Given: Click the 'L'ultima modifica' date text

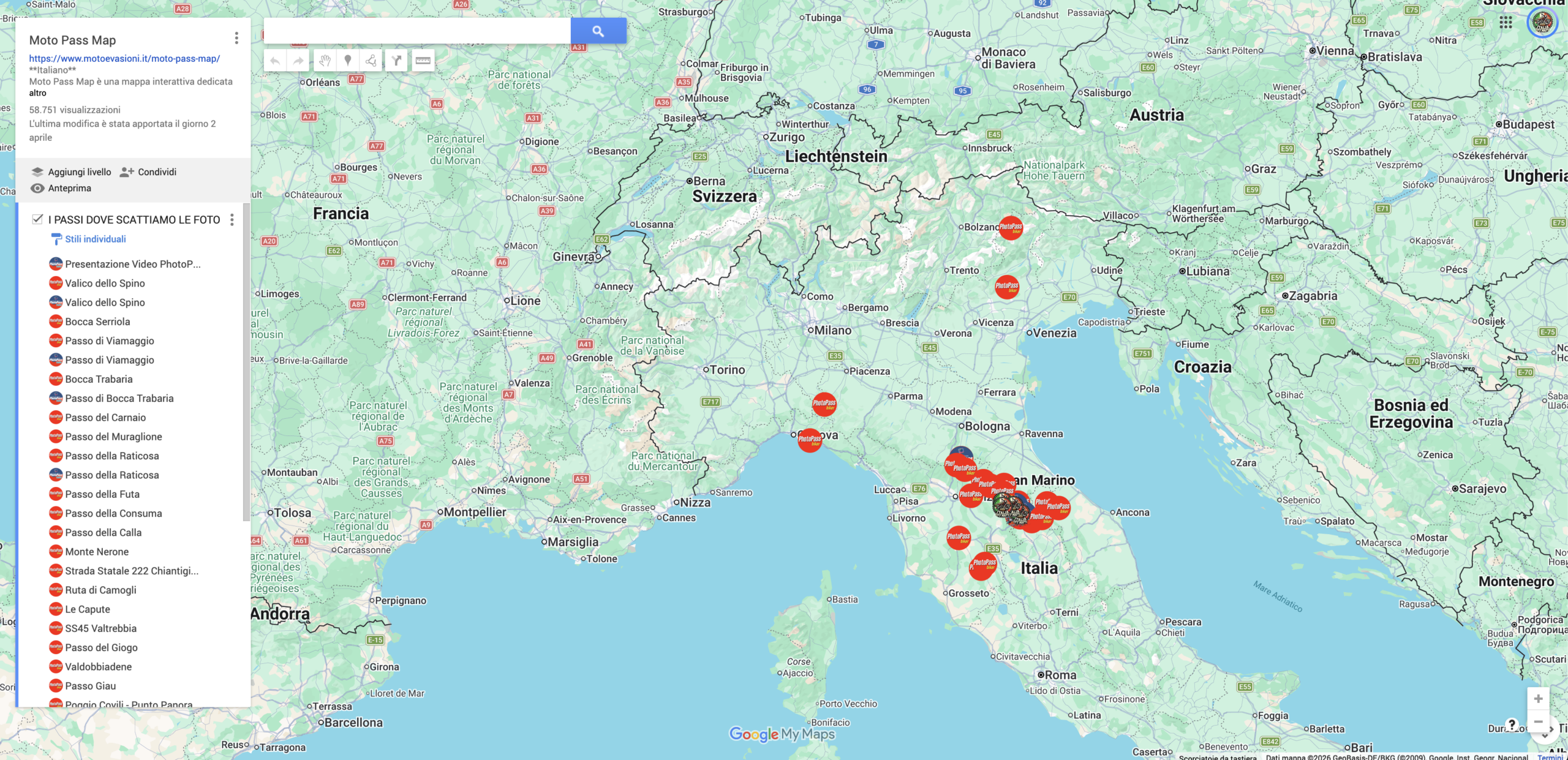Looking at the screenshot, I should 122,130.
